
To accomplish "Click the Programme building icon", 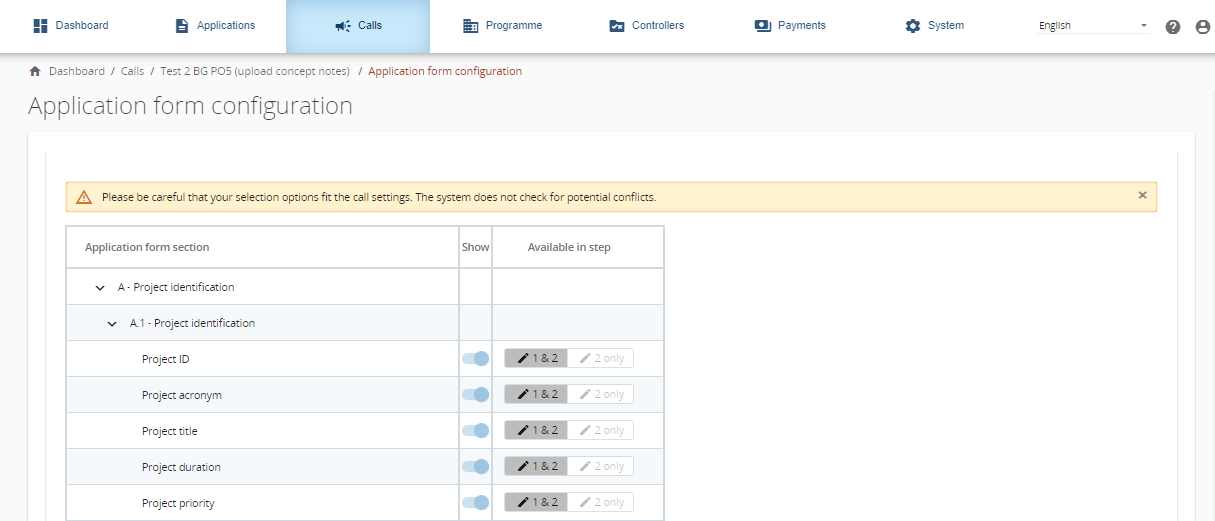I will 470,26.
